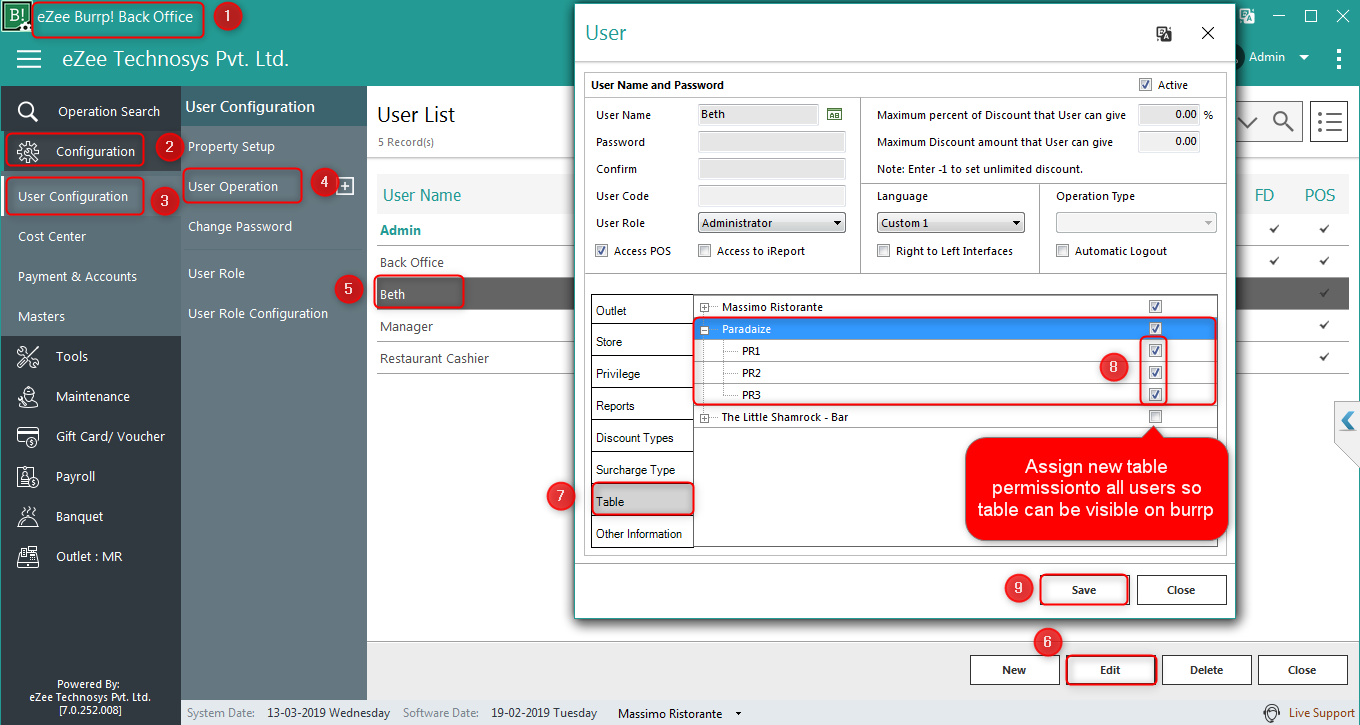
Task: Open the Massimo Ristorante status bar dropdown
Action: coord(738,714)
